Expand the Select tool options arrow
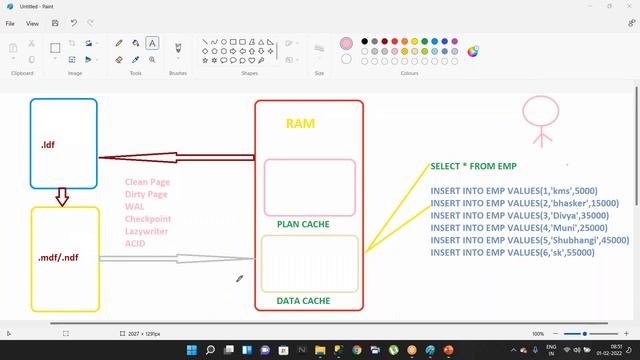 (x=55, y=59)
